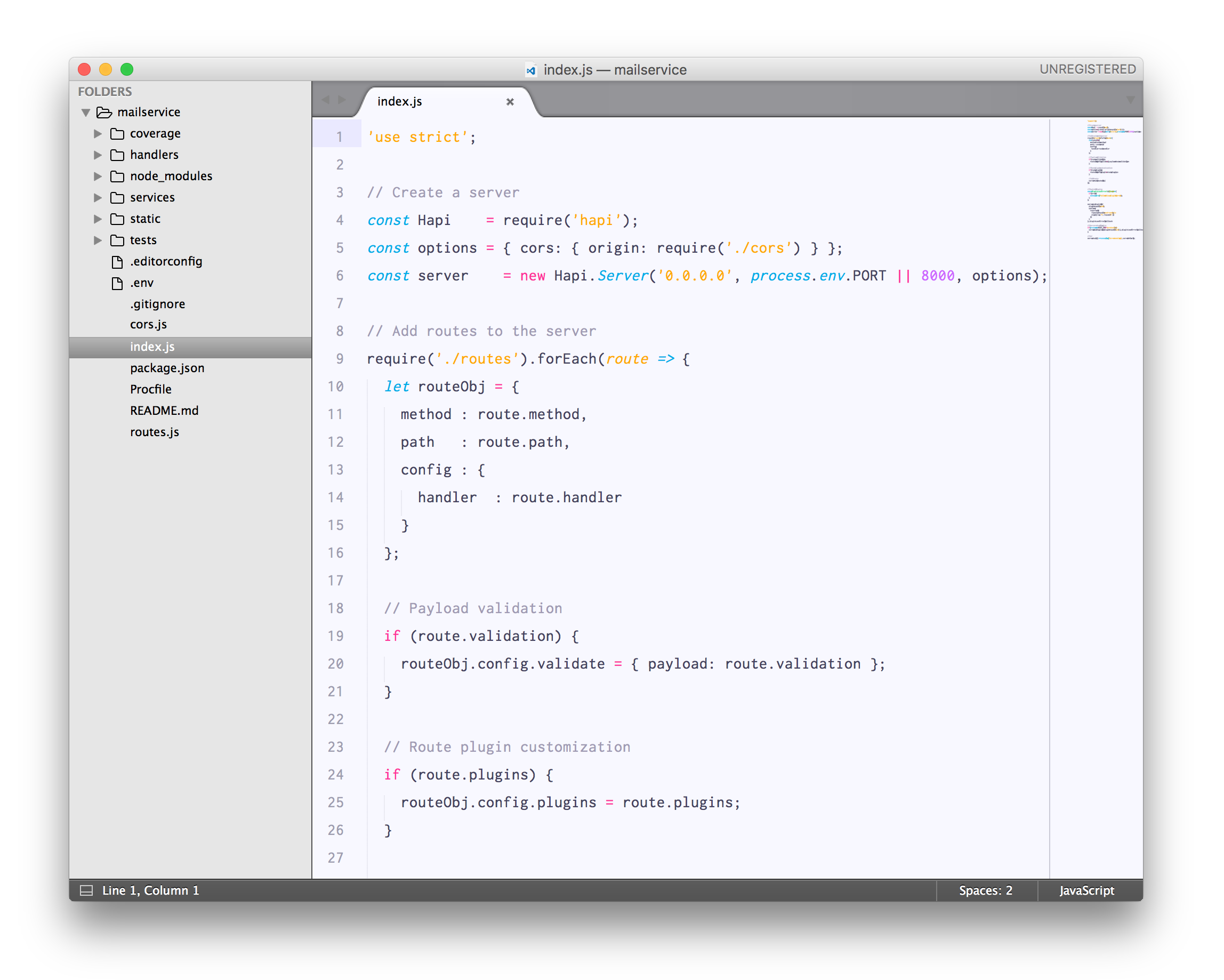Viewport: 1224px width, 980px height.
Task: Open package.json in the sidebar
Action: (167, 368)
